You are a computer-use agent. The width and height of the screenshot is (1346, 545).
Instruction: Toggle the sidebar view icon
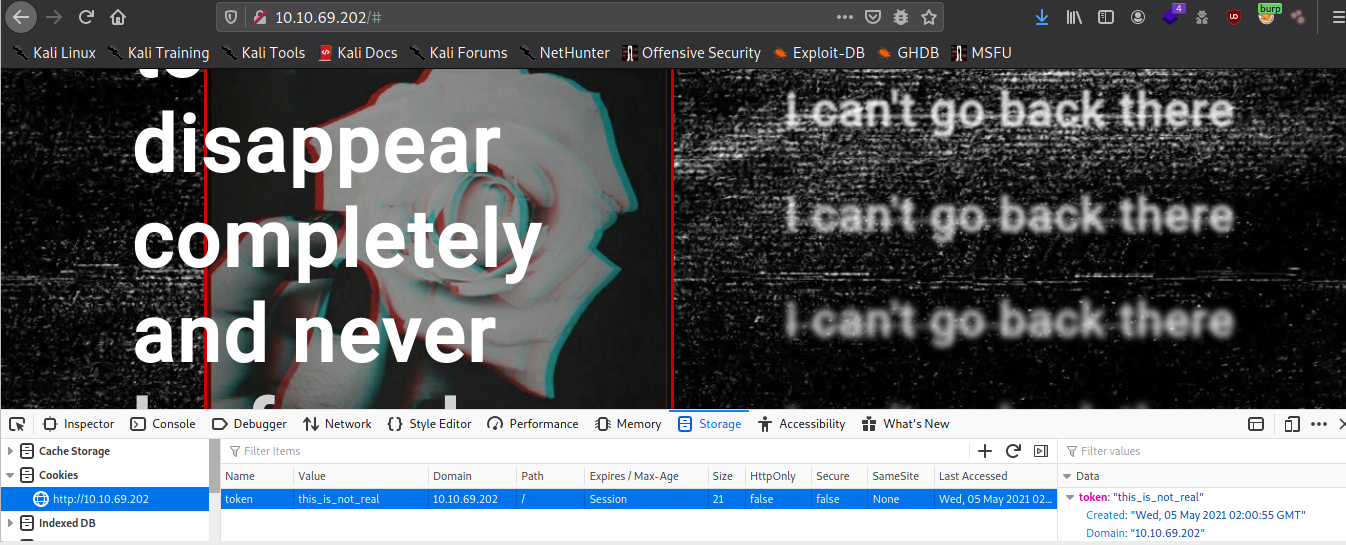coord(1106,17)
